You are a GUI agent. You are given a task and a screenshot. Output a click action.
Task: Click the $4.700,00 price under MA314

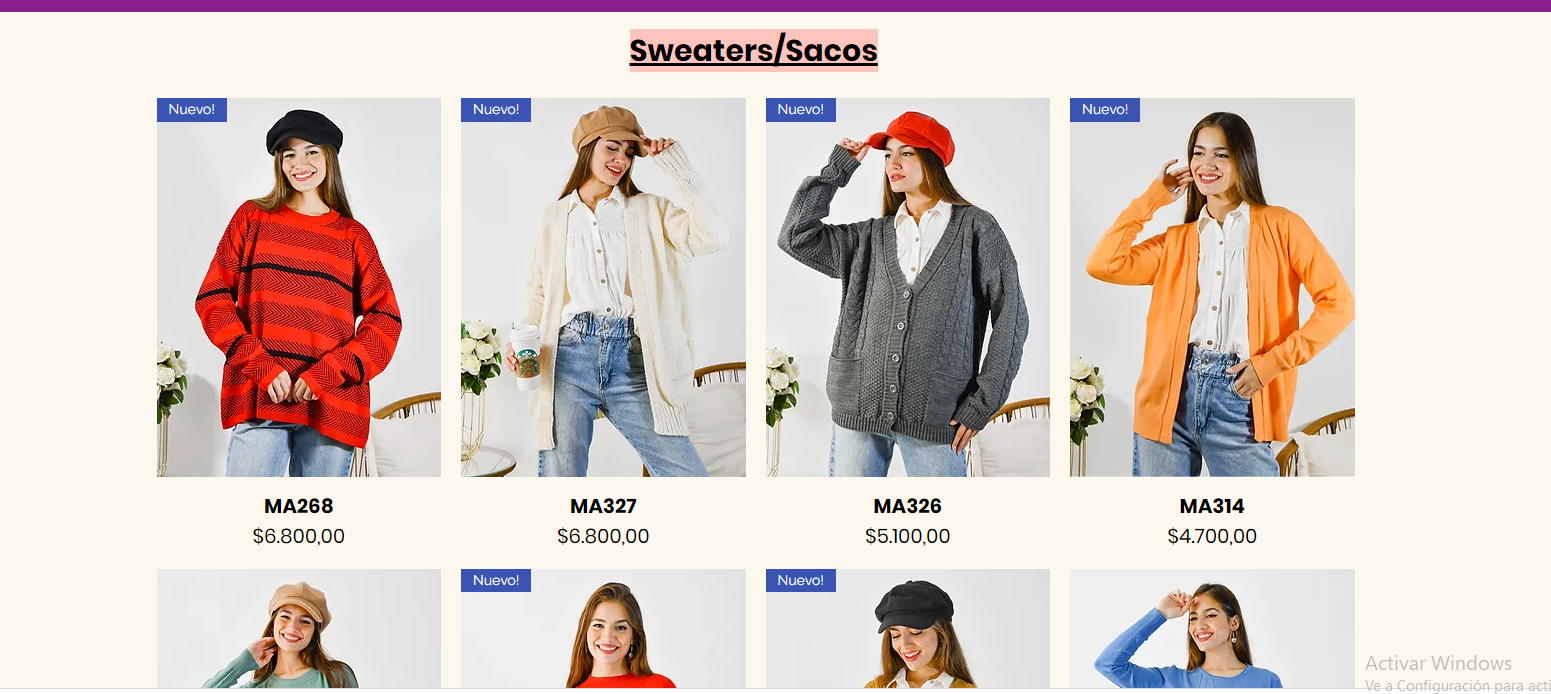[1212, 536]
